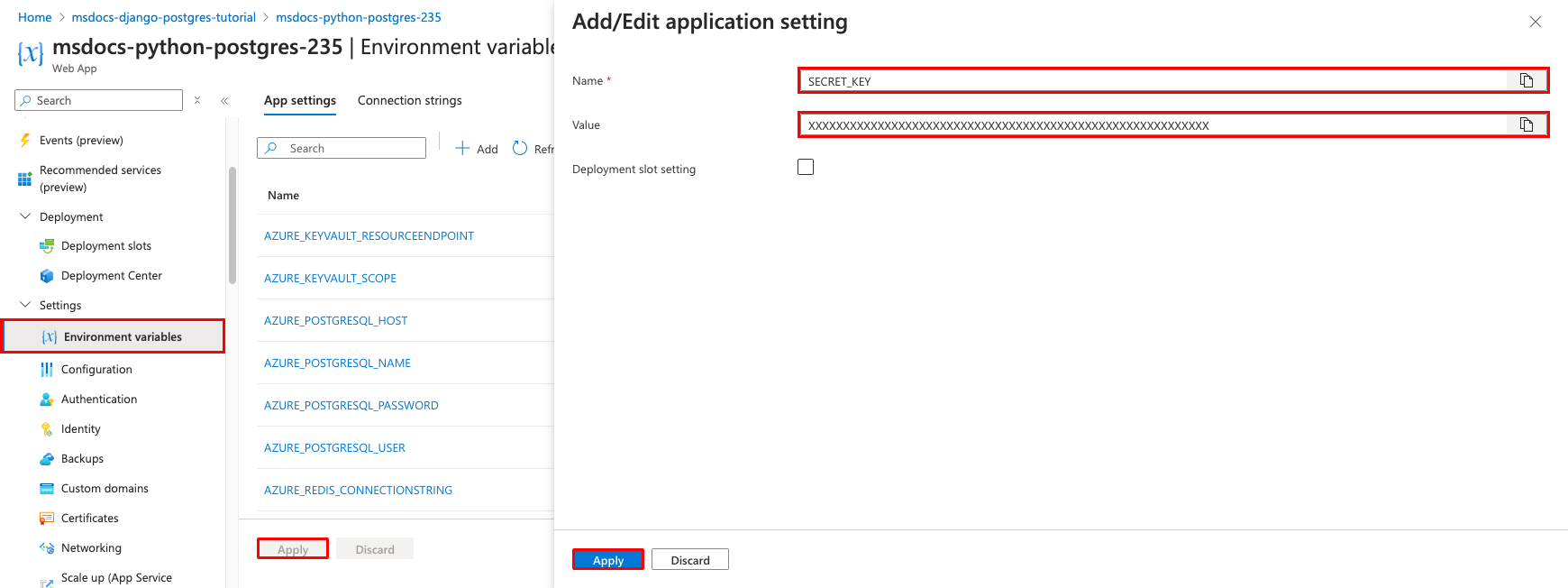Click the blue Apply button in panel

(608, 560)
